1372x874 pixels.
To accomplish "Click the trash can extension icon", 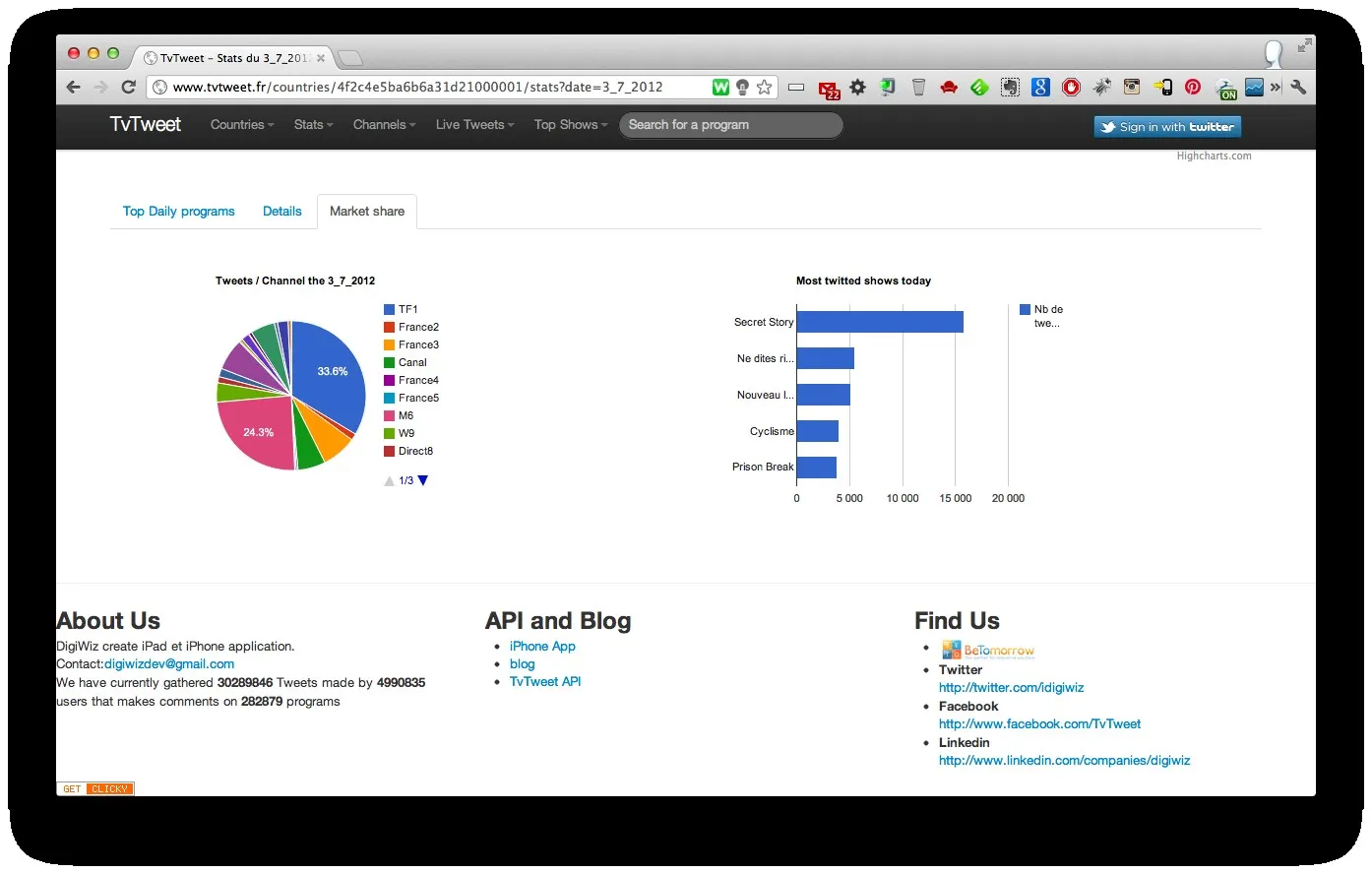I will [918, 87].
